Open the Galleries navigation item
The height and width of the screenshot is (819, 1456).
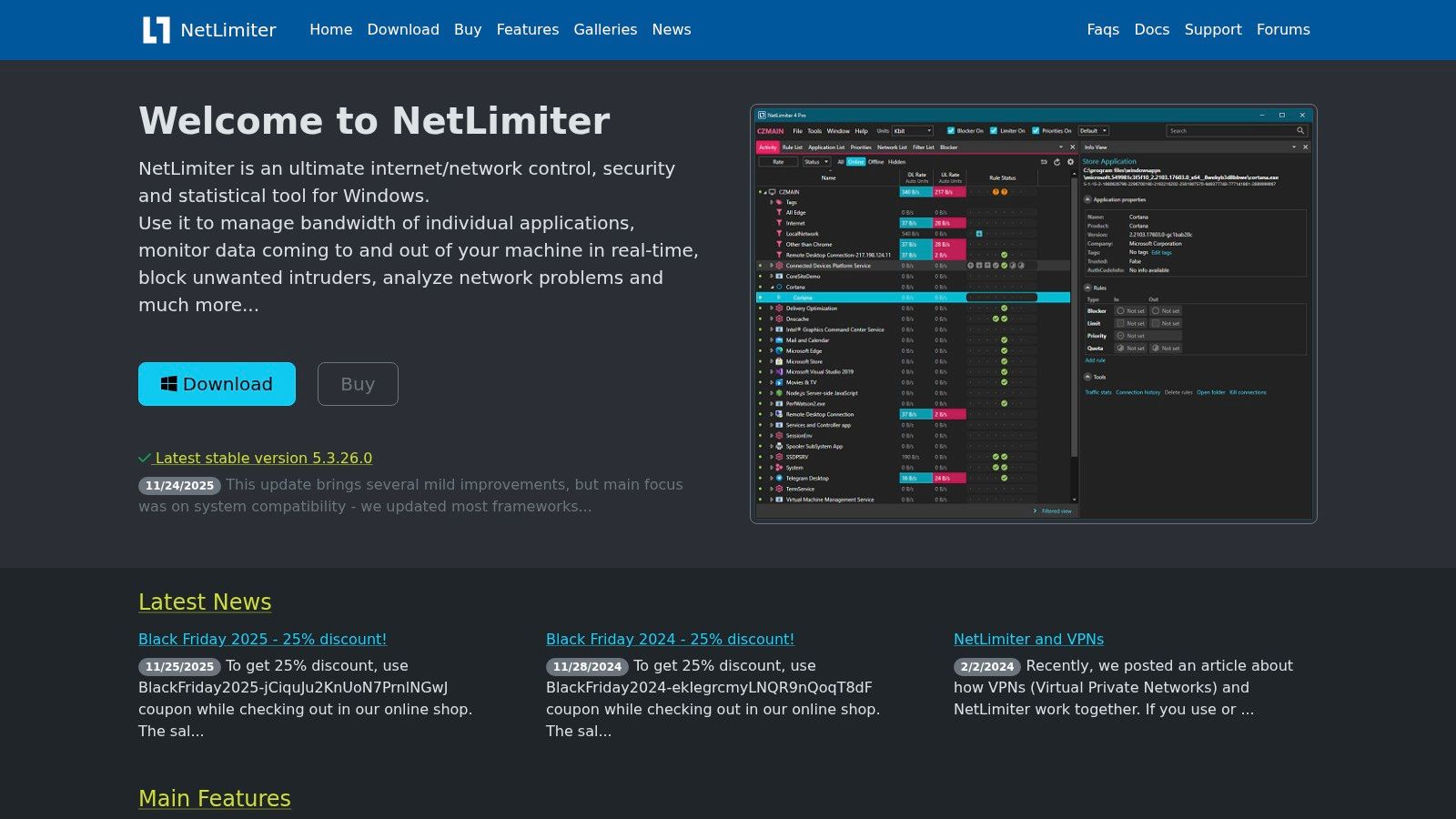tap(605, 30)
